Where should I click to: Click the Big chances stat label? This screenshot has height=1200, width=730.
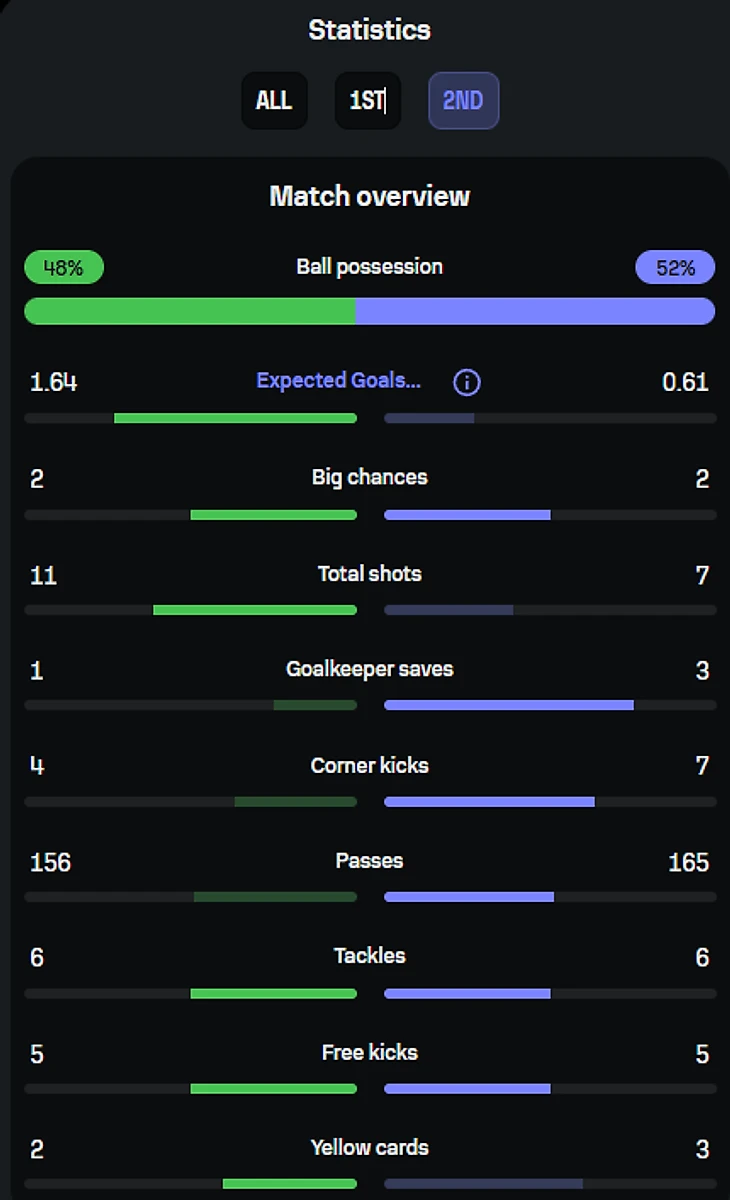(x=369, y=477)
